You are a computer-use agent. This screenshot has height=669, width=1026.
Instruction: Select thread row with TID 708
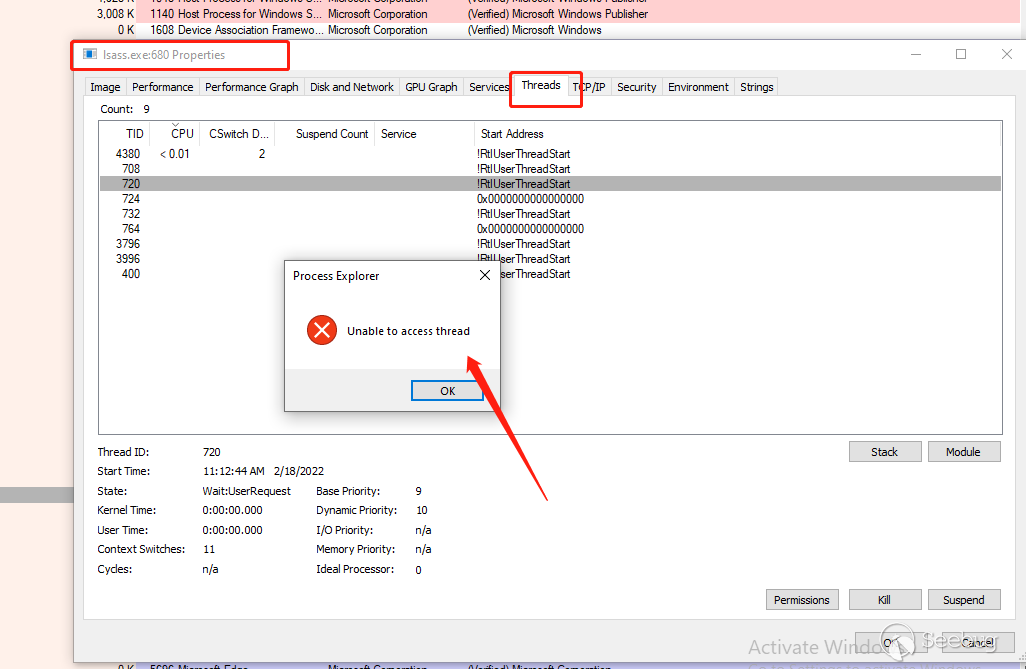tap(550, 169)
